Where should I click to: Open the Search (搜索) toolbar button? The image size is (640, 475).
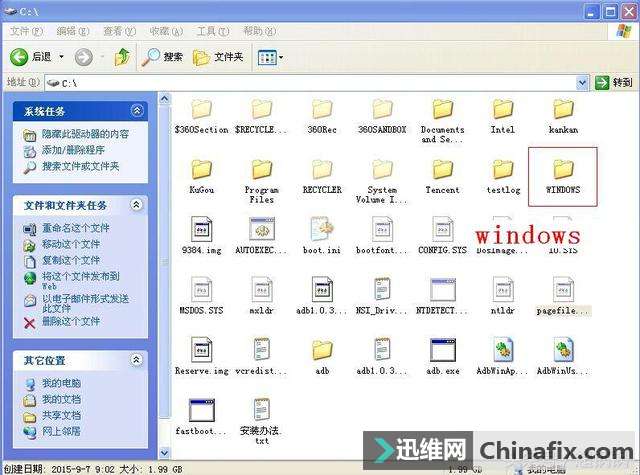pyautogui.click(x=162, y=57)
